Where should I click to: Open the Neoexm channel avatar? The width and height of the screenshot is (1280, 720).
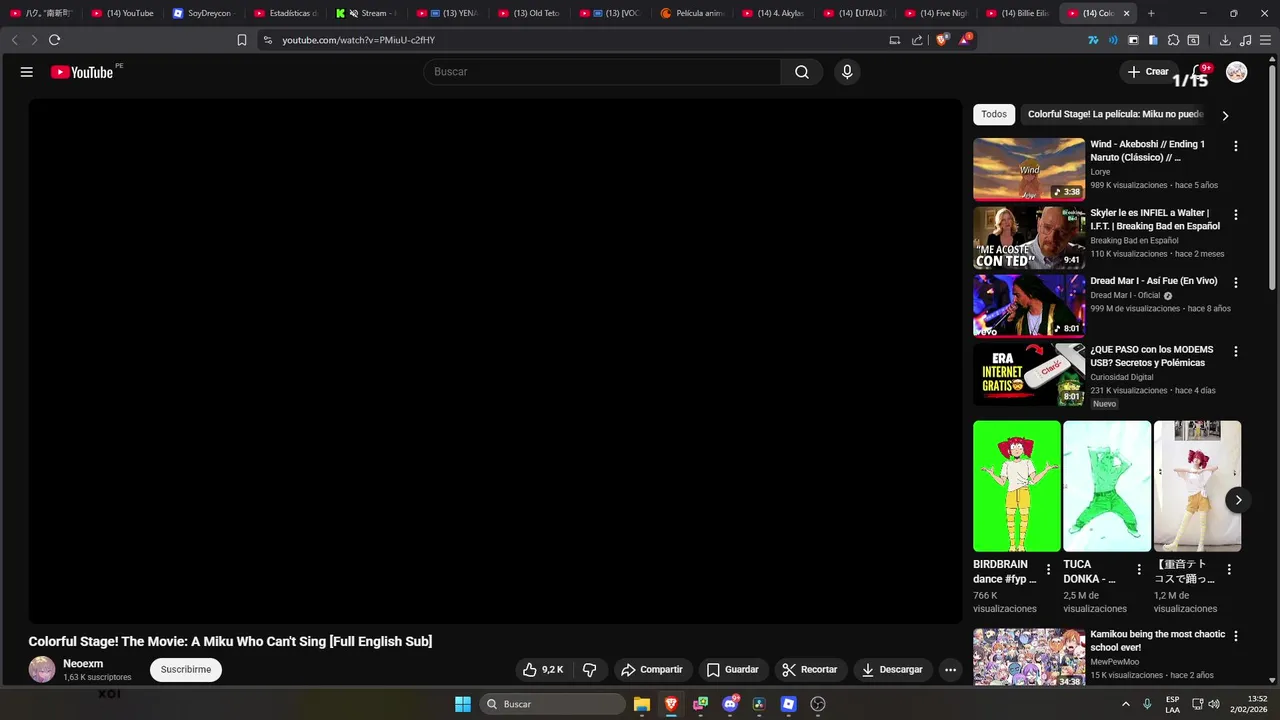[x=42, y=670]
